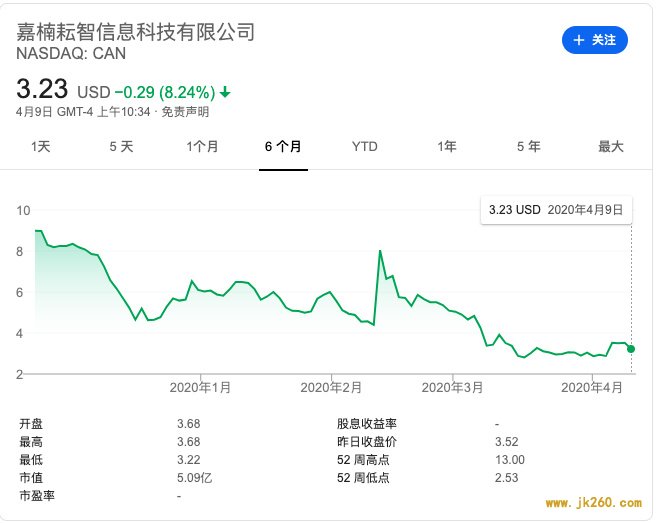
Task: Select the 1年 time range tab
Action: 446,146
